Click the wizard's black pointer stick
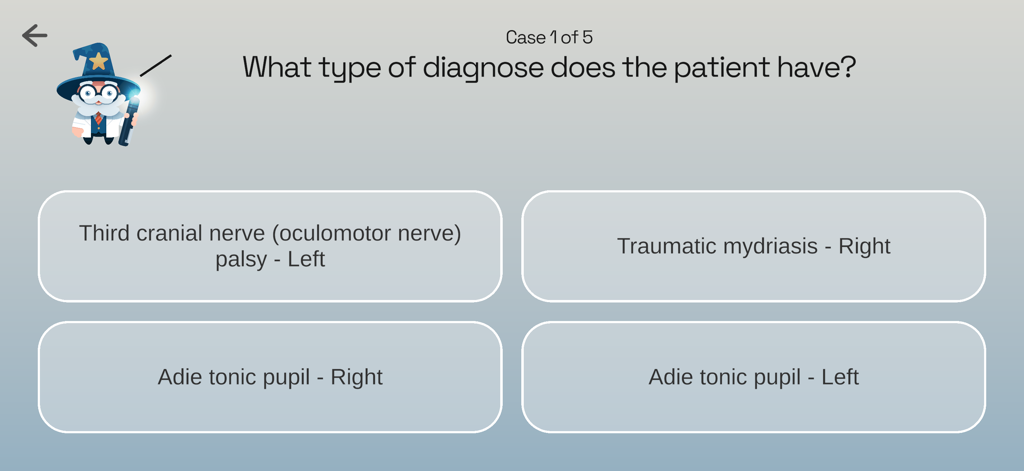Image resolution: width=1024 pixels, height=471 pixels. pos(156,65)
